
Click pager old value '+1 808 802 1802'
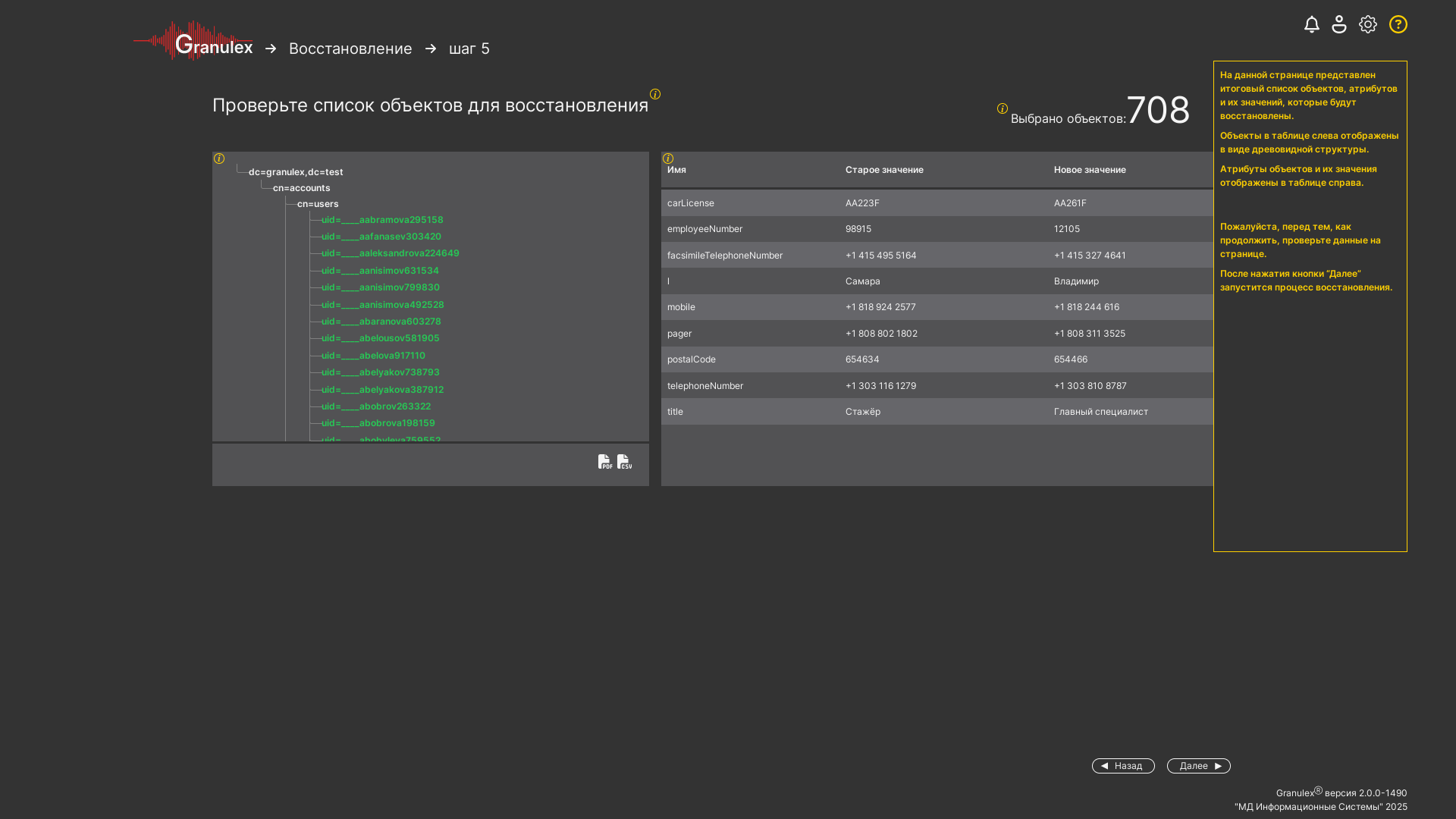[881, 334]
